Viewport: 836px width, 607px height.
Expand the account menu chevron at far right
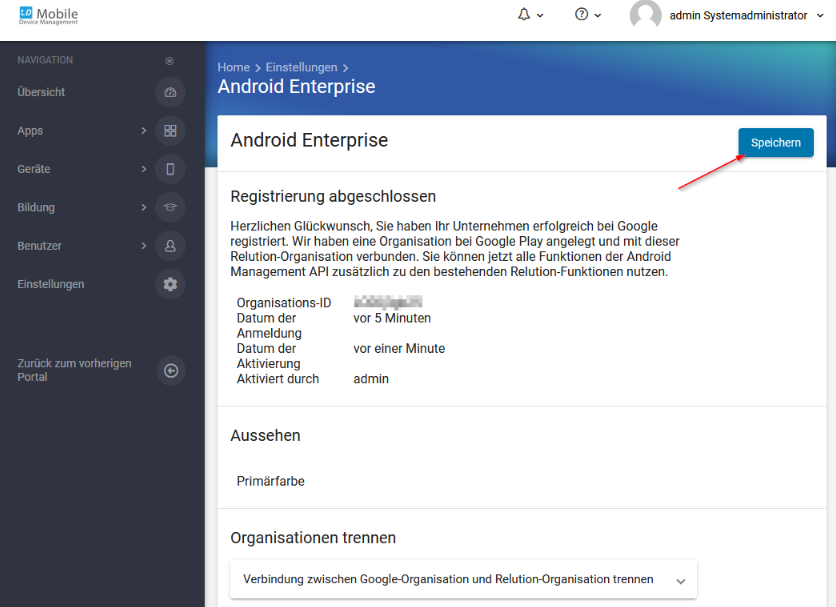(820, 16)
